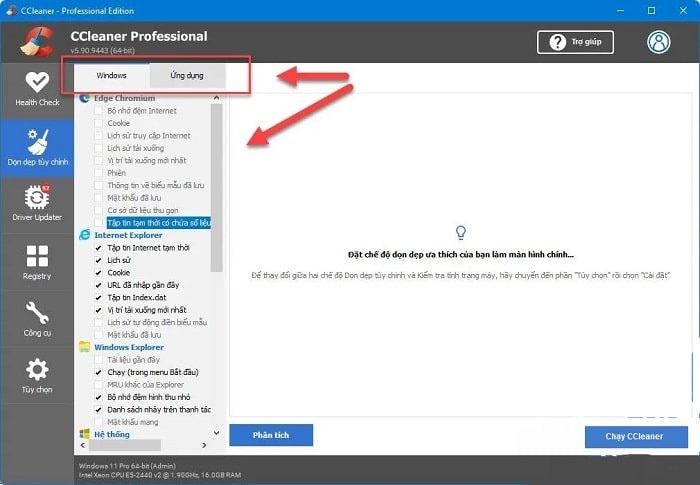Screen dimensions: 700x485
Task: Click MRU khác của Explorer
Action: (x=146, y=385)
